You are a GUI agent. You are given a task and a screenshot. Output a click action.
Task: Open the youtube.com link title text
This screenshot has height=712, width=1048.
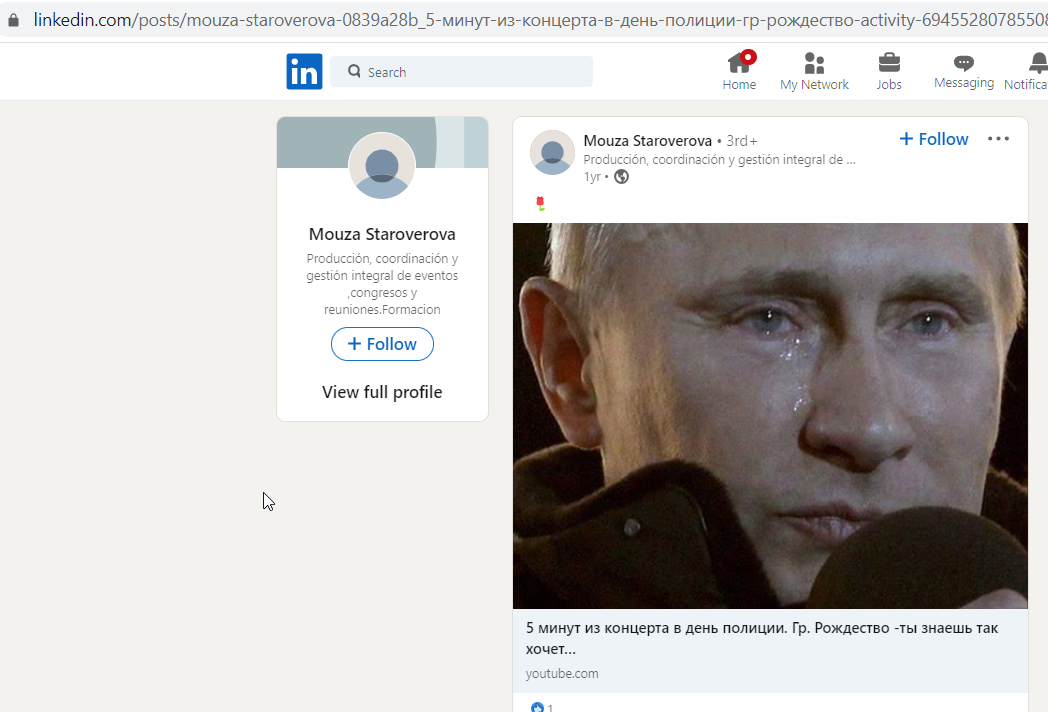pyautogui.click(x=762, y=638)
